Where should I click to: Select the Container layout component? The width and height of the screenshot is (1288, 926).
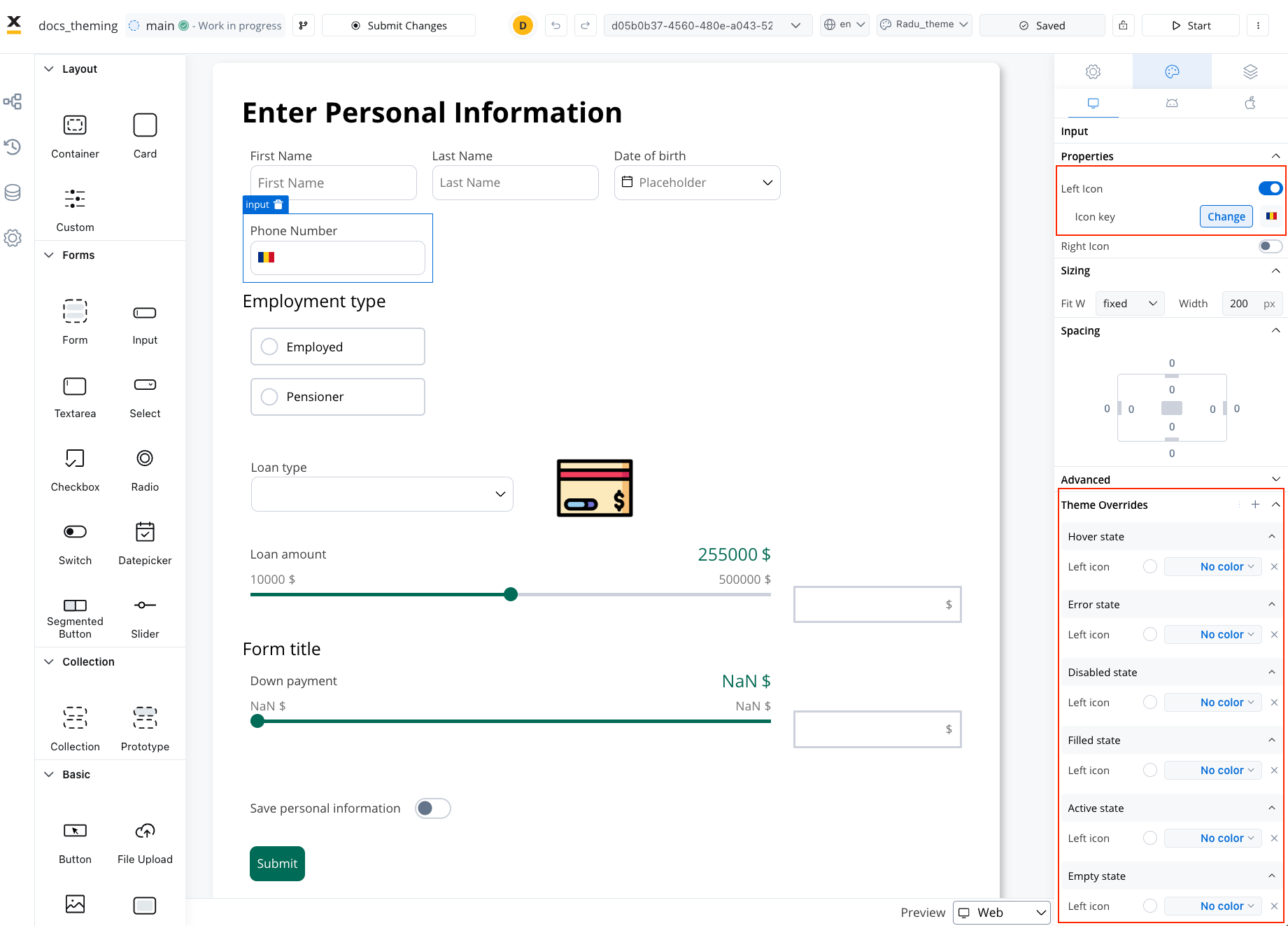click(75, 135)
